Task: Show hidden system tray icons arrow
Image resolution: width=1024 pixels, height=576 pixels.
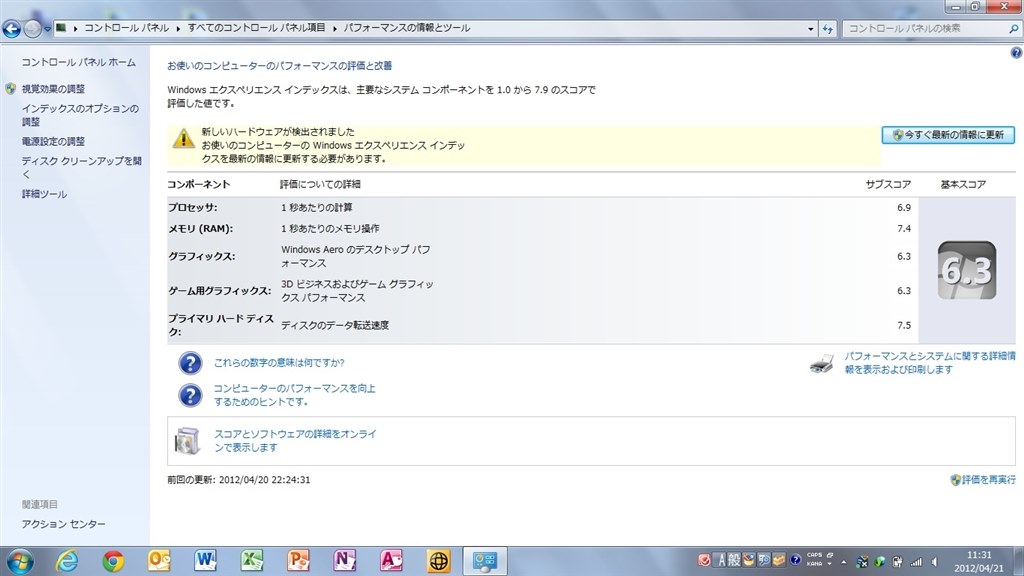Action: (x=843, y=562)
